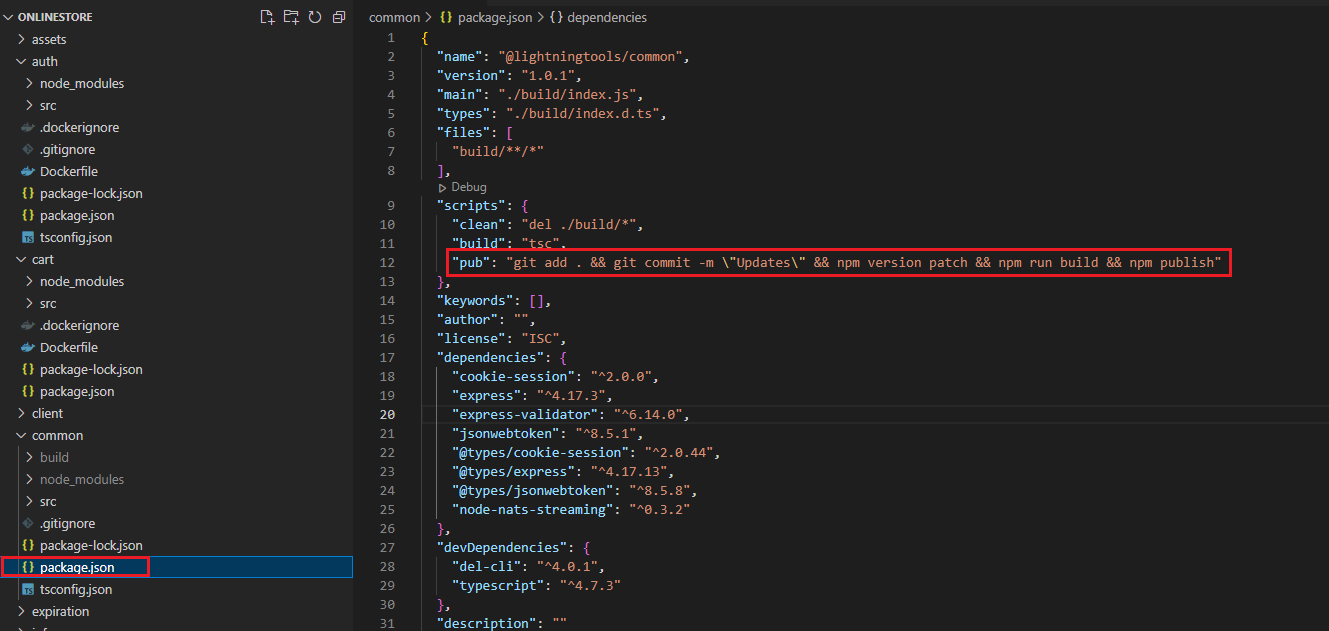Collapse the auth folder
Screen dimensions: 1329x631
click(44, 61)
